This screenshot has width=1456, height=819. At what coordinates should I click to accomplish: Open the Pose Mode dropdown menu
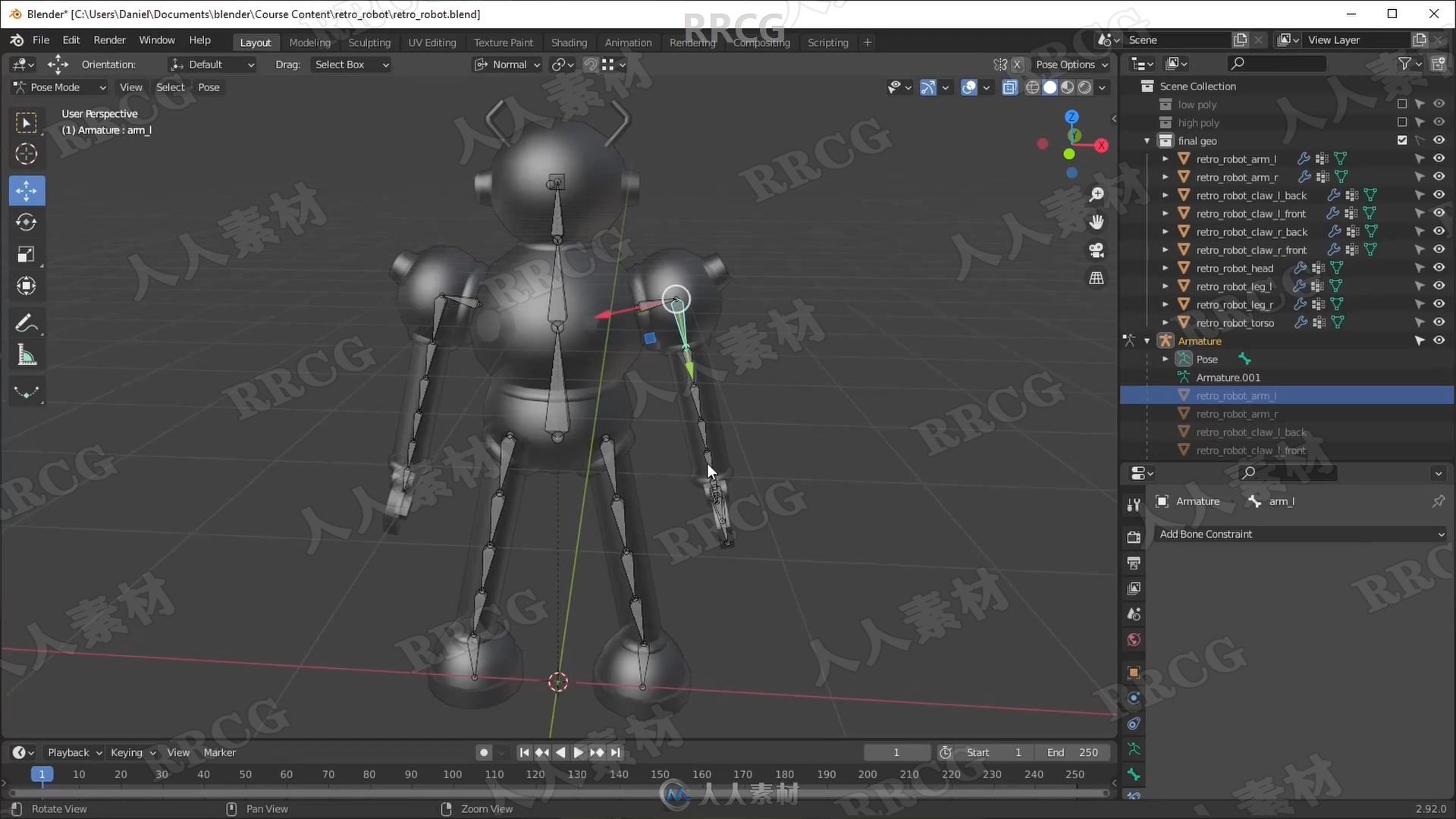point(58,87)
